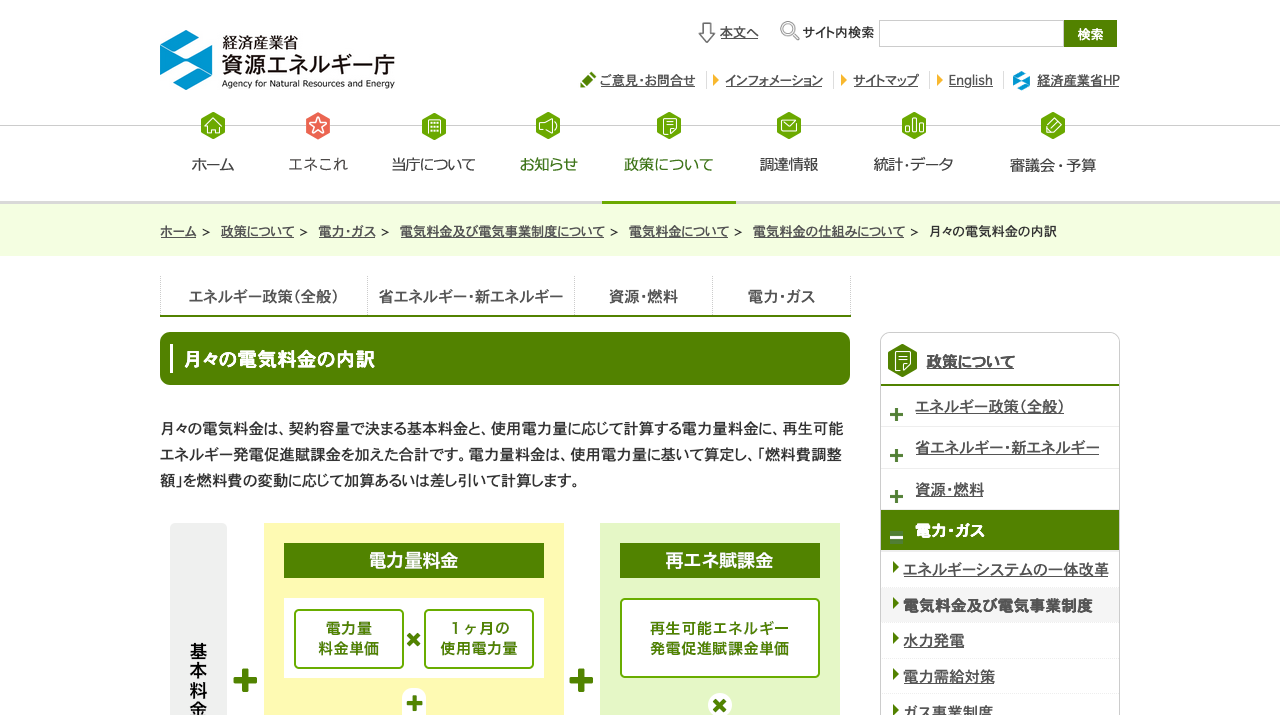Image resolution: width=1280 pixels, height=715 pixels.
Task: Click the ホーム home icon in navigation
Action: pos(212,126)
